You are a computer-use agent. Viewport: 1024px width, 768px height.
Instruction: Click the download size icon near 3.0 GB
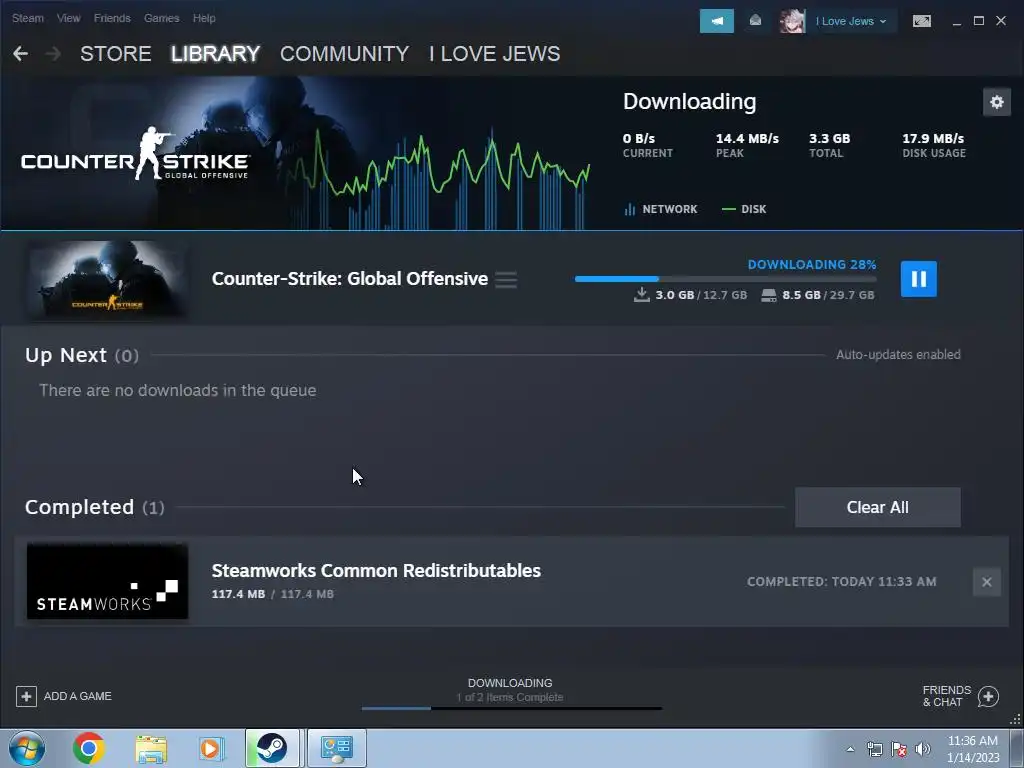tap(641, 295)
